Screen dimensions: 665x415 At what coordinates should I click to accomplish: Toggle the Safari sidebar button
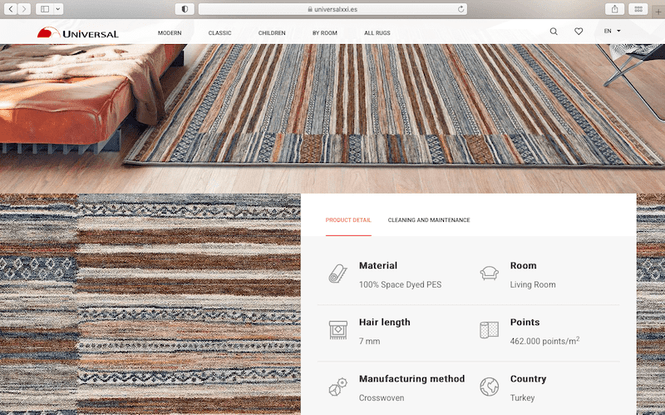pos(45,9)
